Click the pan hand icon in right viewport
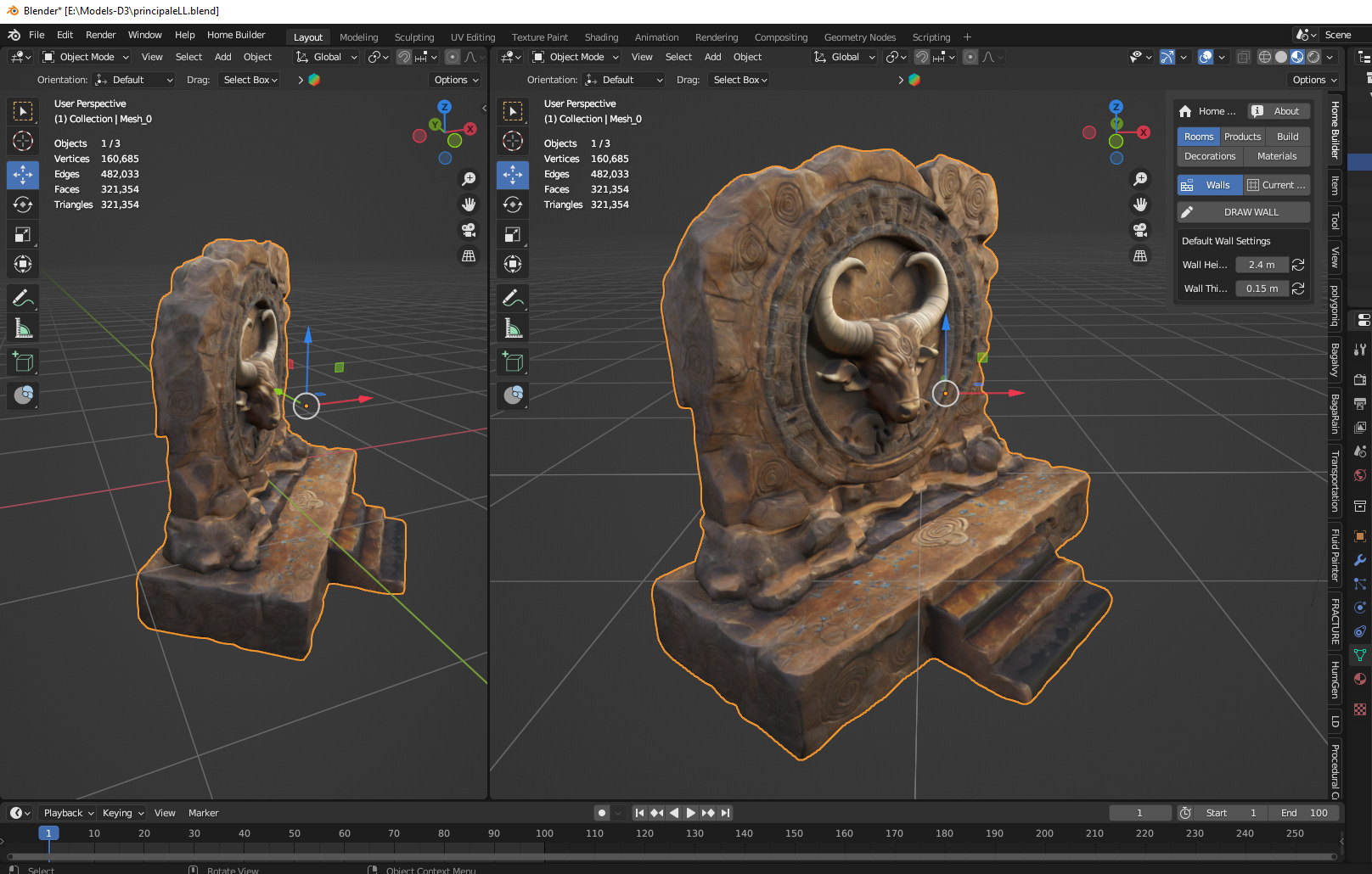The image size is (1372, 874). 1140,204
